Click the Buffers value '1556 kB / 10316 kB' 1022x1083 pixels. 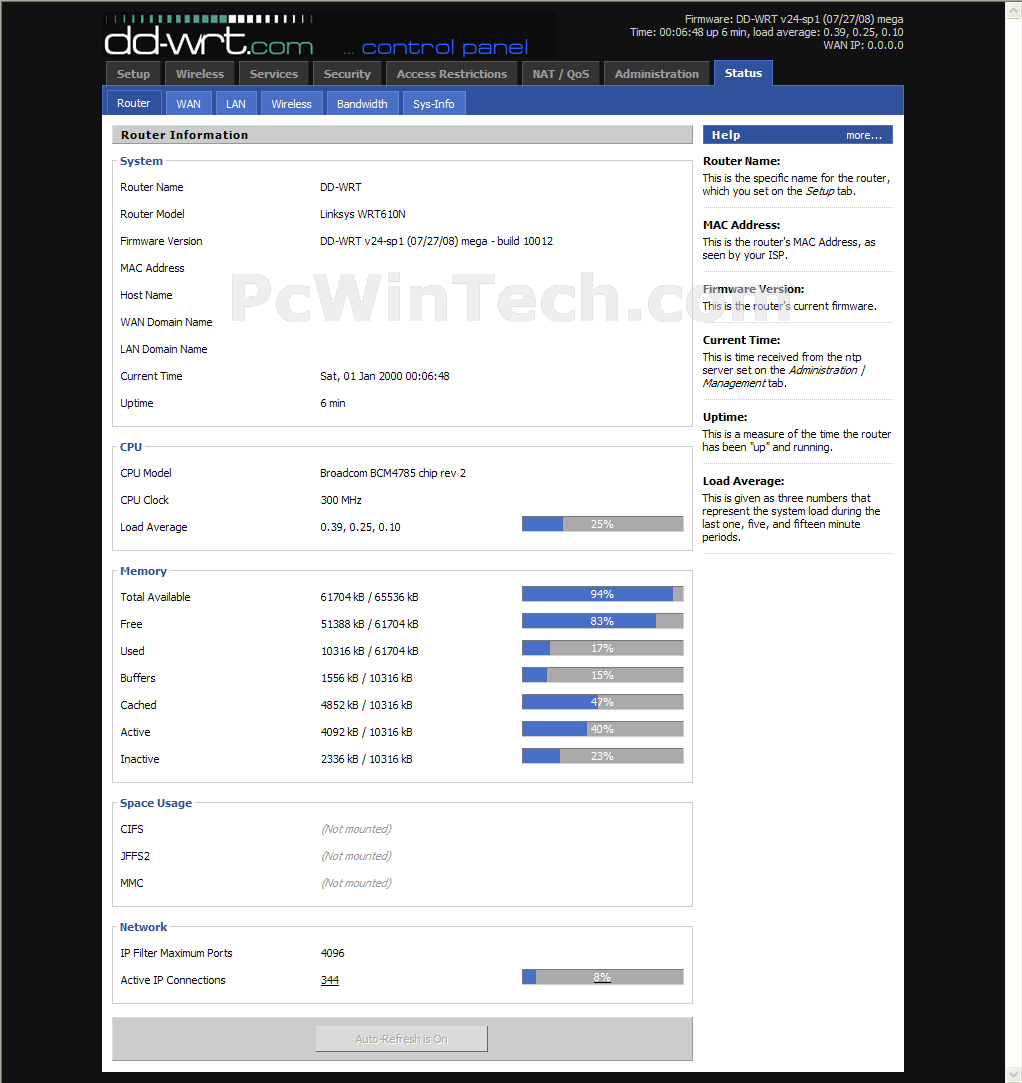367,678
